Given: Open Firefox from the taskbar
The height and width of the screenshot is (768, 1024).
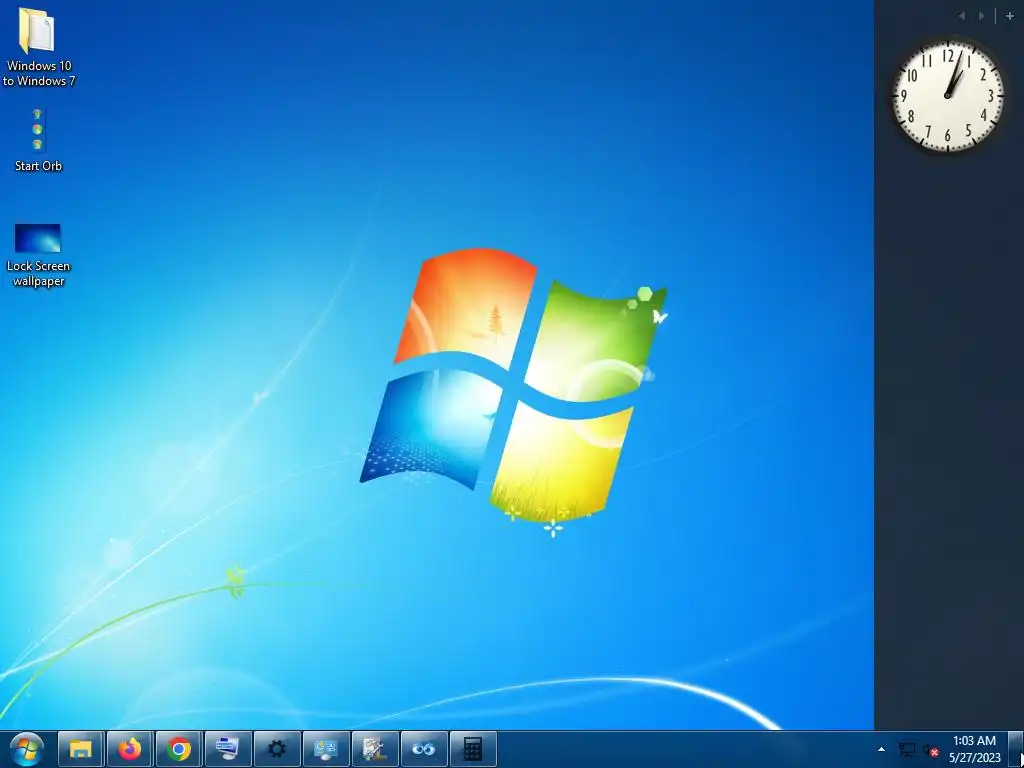Looking at the screenshot, I should coord(130,749).
